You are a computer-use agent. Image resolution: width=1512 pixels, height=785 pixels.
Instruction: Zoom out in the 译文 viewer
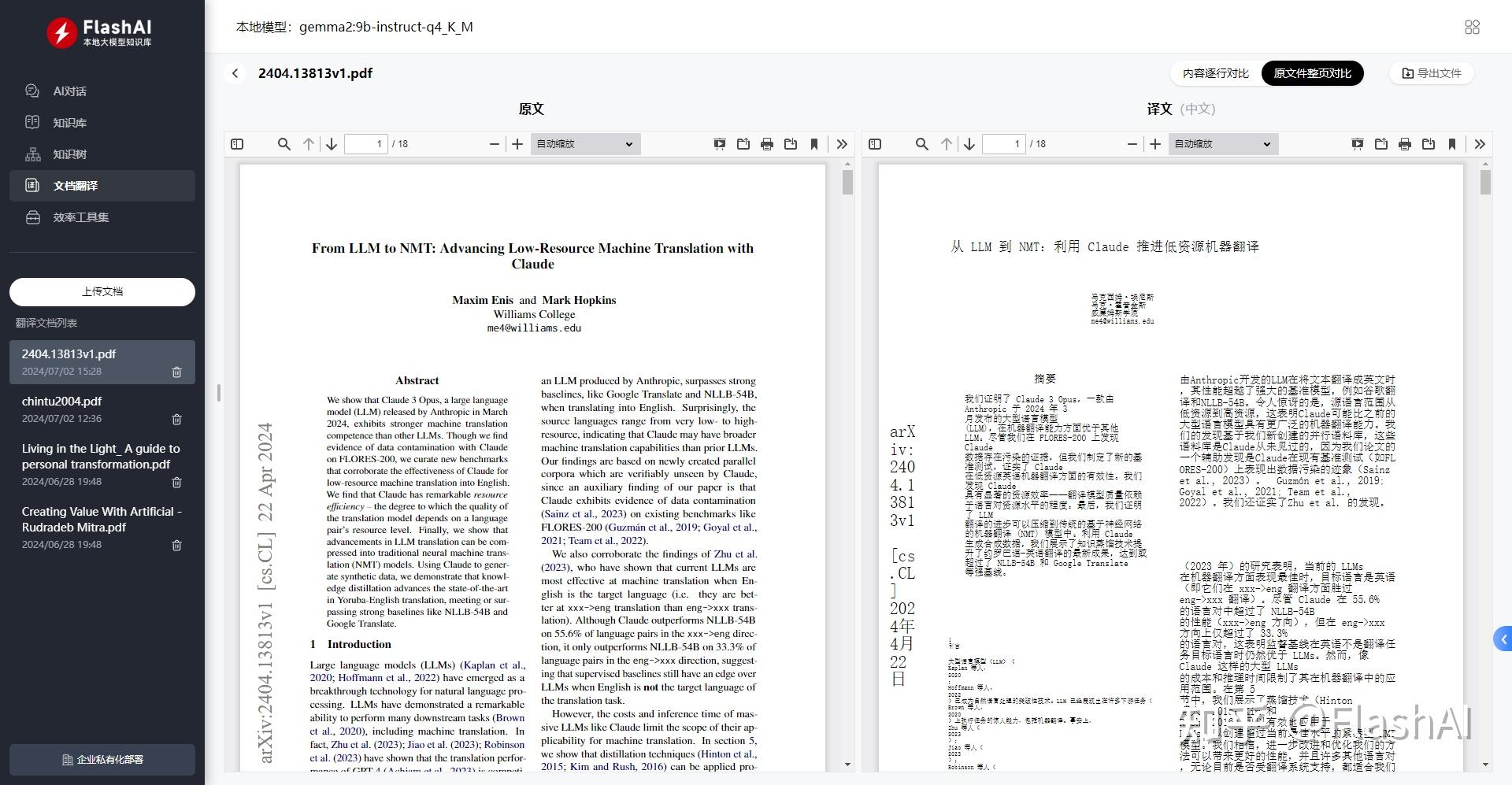pos(1132,144)
